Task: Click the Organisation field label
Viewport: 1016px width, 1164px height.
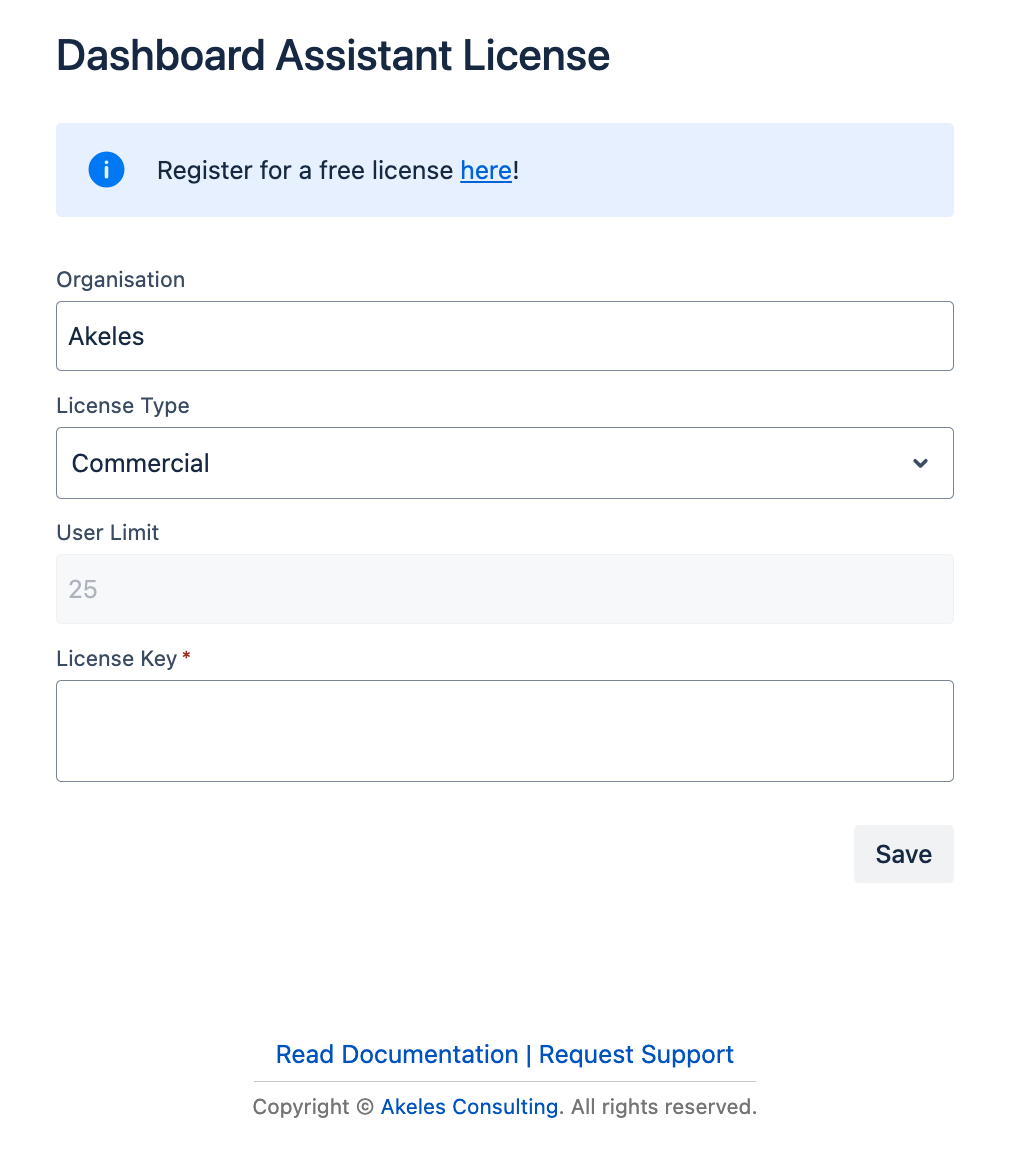Action: click(120, 280)
